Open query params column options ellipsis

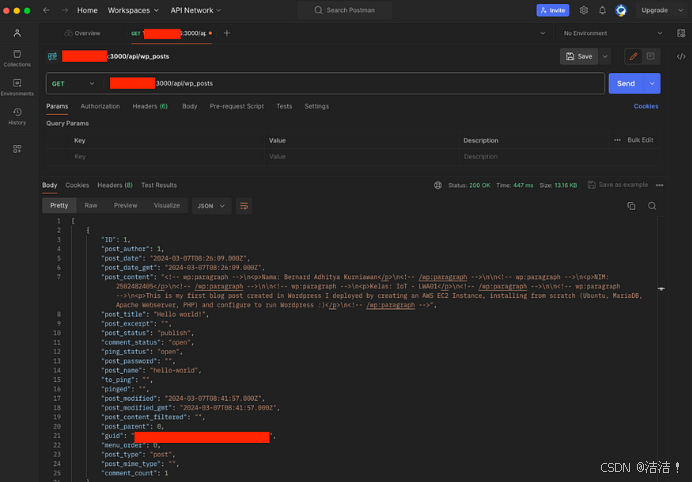tap(617, 140)
